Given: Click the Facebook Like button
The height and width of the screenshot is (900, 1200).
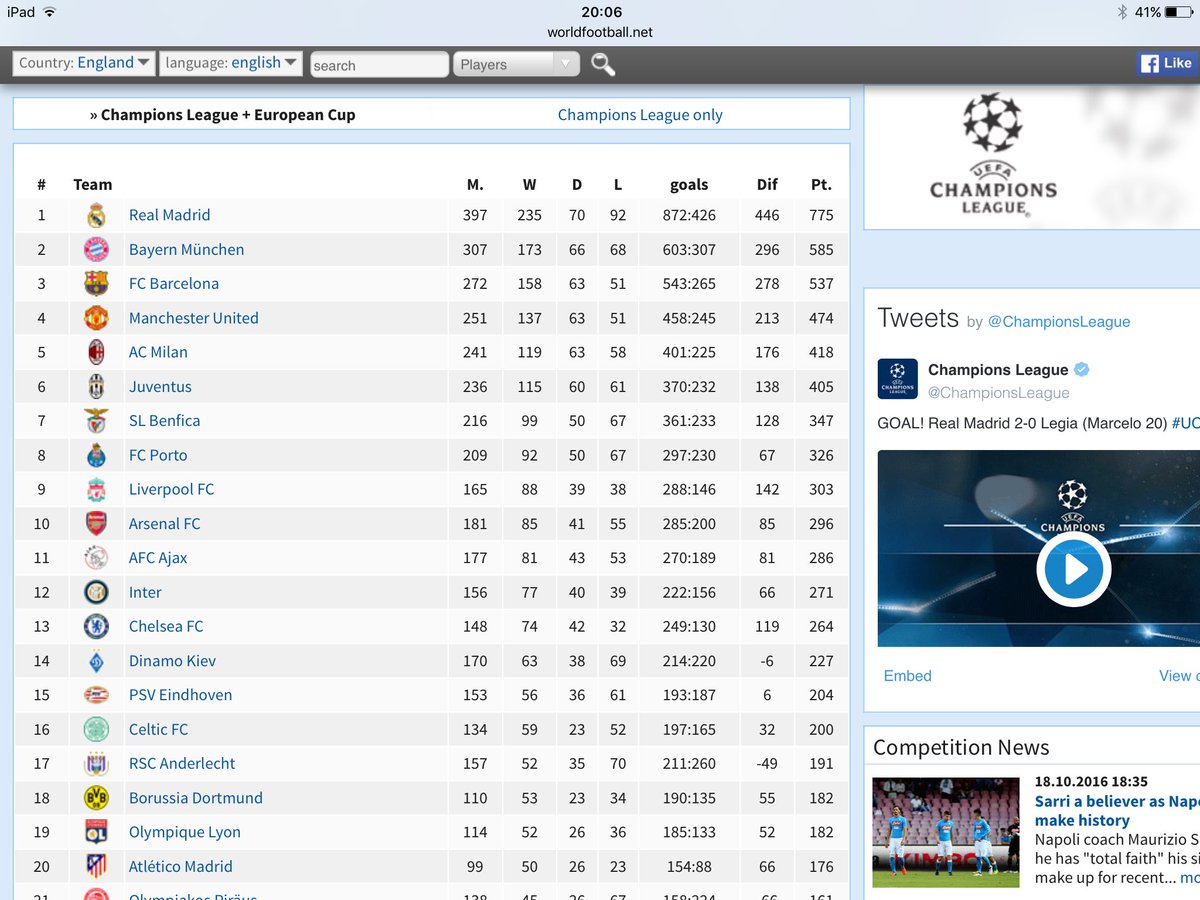Looking at the screenshot, I should pos(1168,63).
